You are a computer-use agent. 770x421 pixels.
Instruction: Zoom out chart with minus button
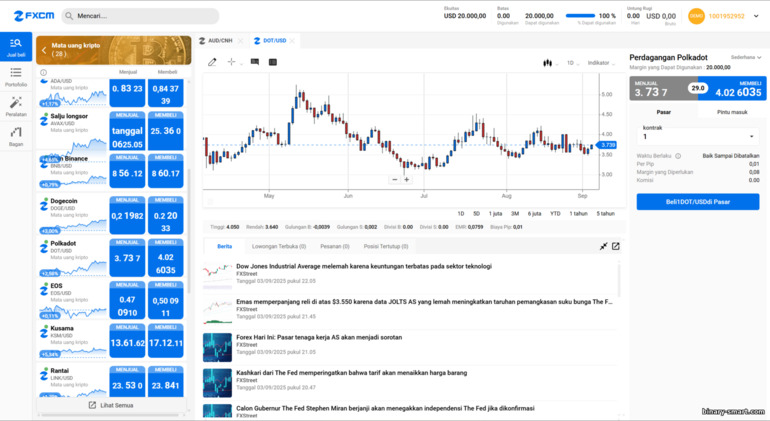[x=394, y=180]
